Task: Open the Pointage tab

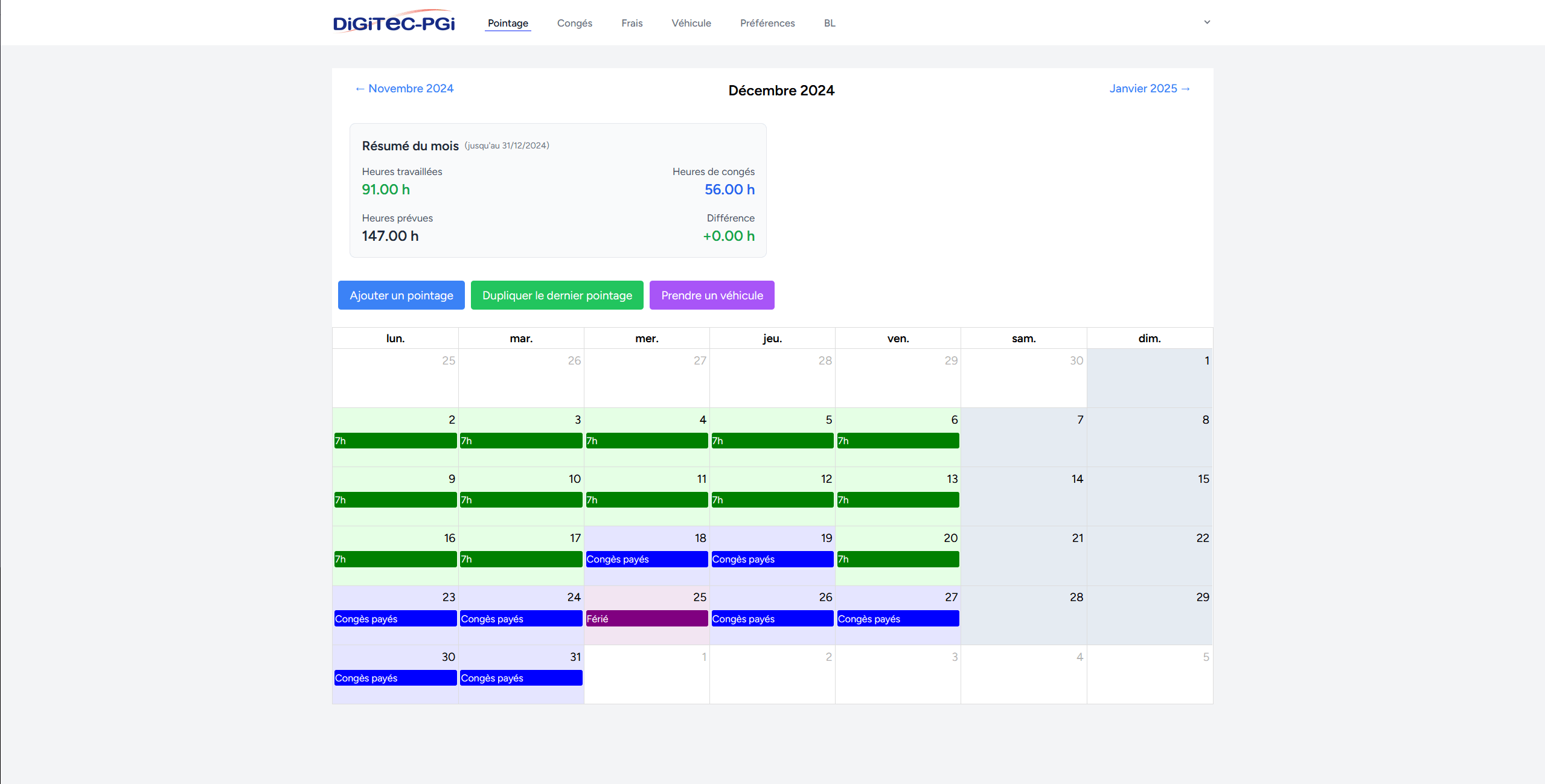Action: click(508, 23)
